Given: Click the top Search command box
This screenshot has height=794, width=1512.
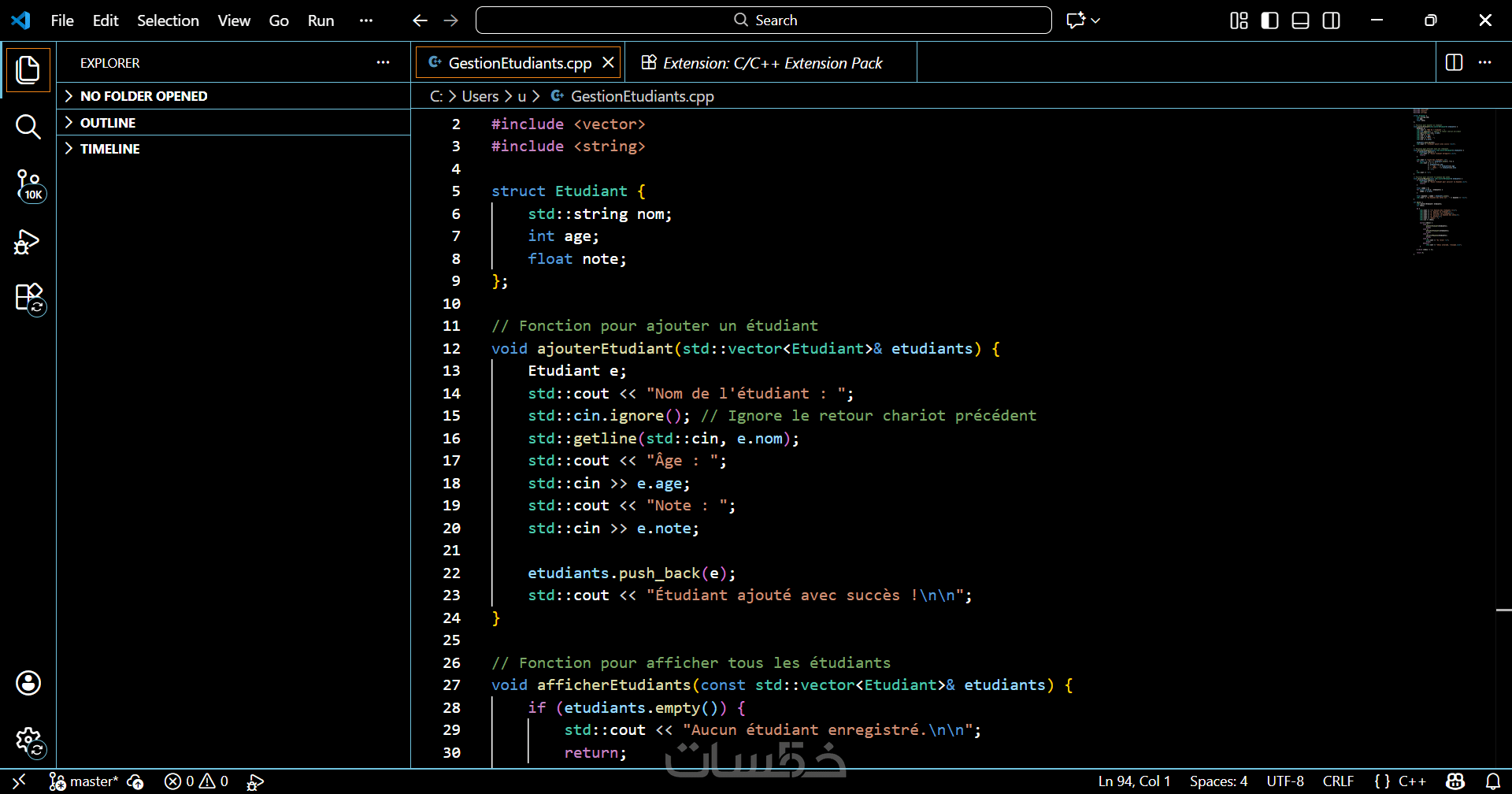Looking at the screenshot, I should (763, 20).
